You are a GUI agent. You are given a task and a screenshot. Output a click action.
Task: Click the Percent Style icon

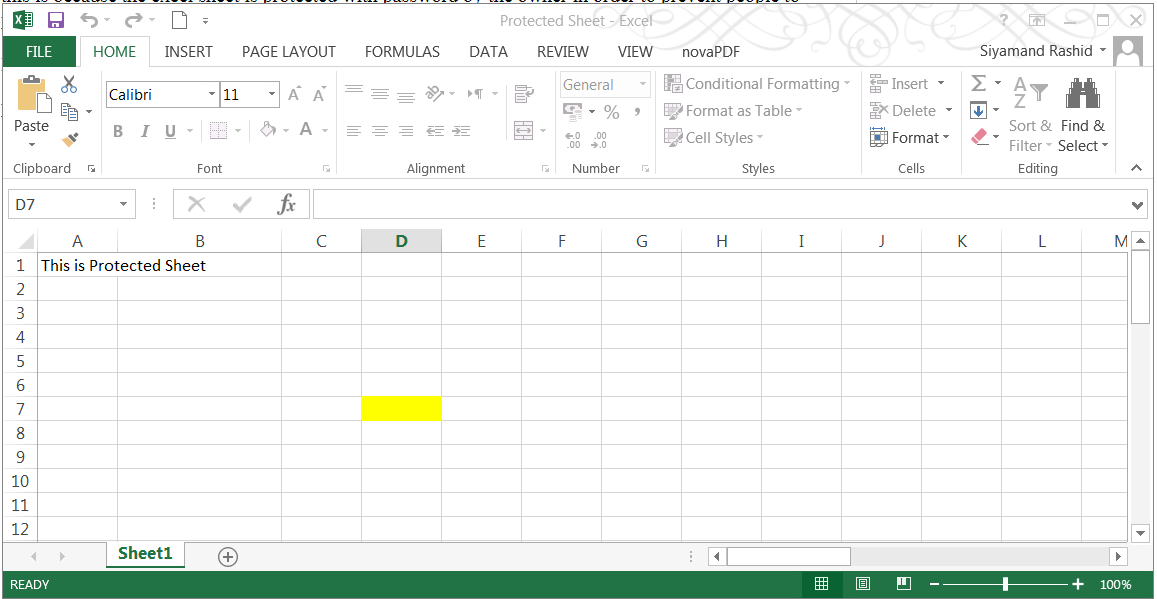point(612,112)
